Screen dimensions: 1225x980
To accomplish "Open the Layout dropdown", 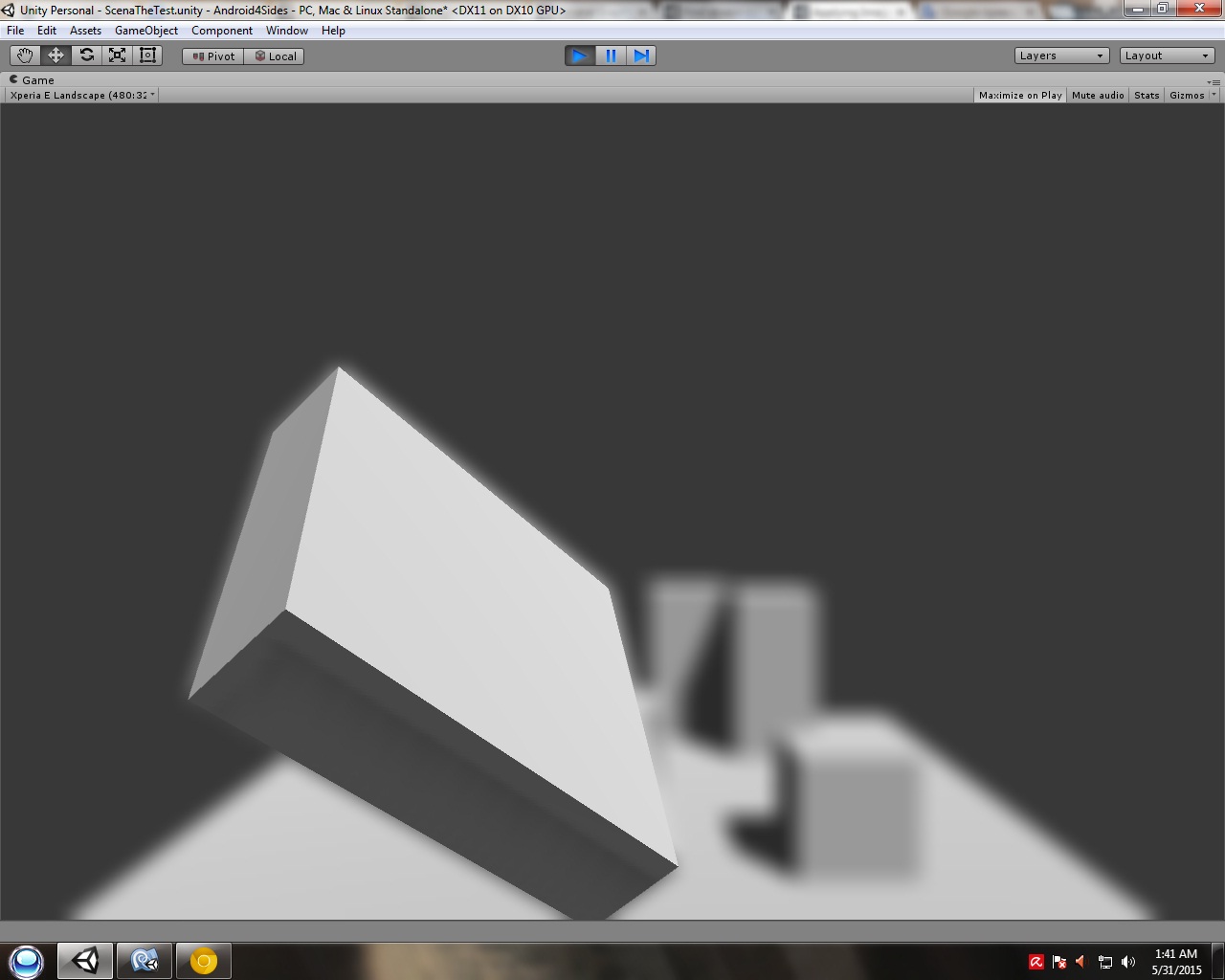I will 1166,55.
